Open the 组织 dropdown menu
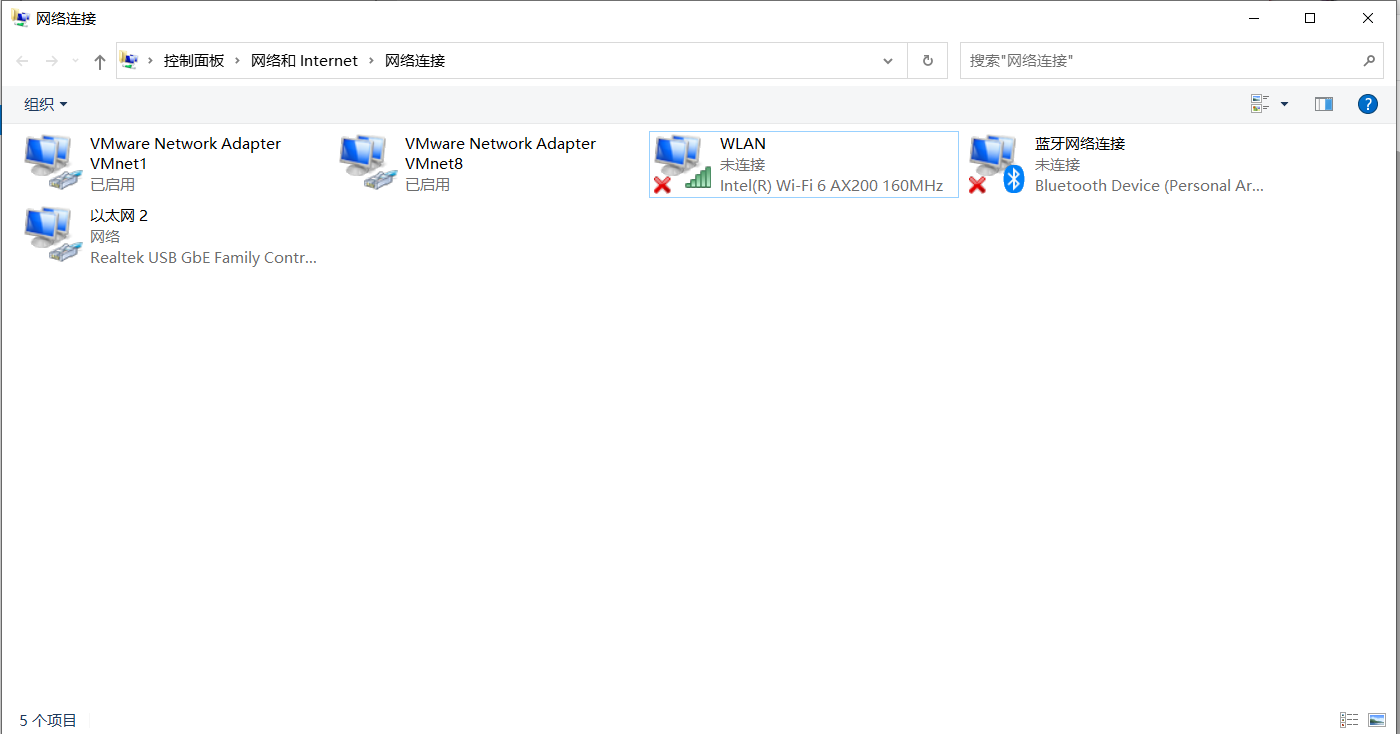1400x734 pixels. [45, 103]
